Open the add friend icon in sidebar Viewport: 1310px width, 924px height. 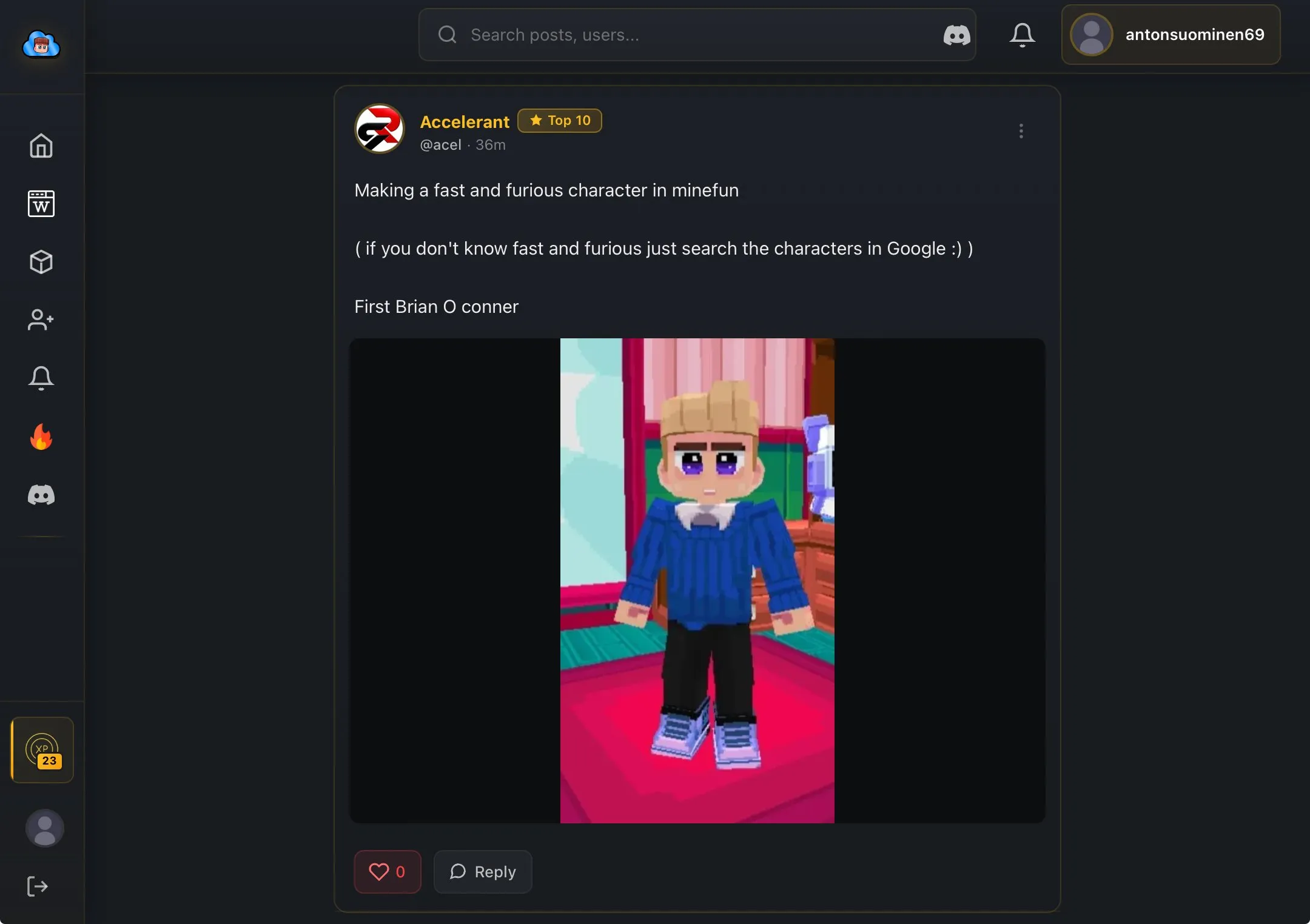click(x=41, y=320)
